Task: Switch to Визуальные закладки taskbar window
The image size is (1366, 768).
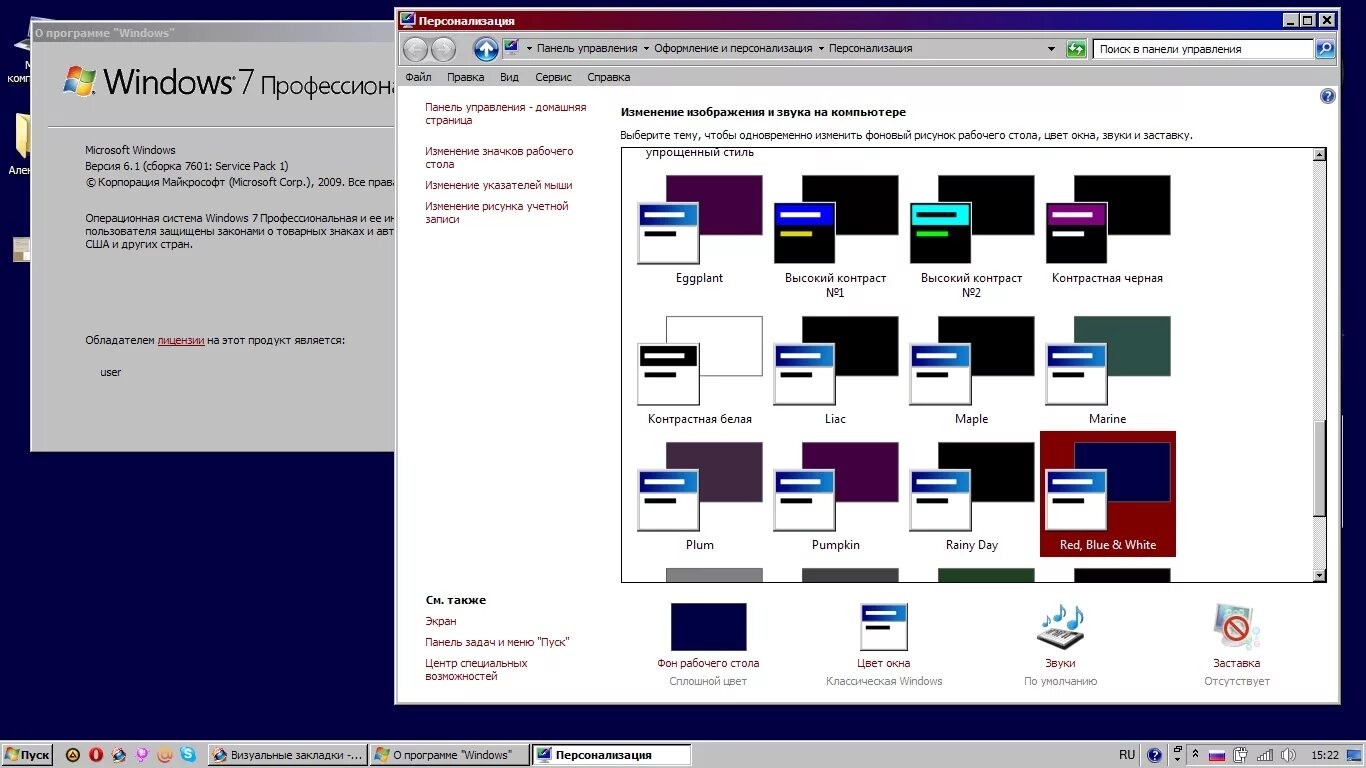Action: 287,755
